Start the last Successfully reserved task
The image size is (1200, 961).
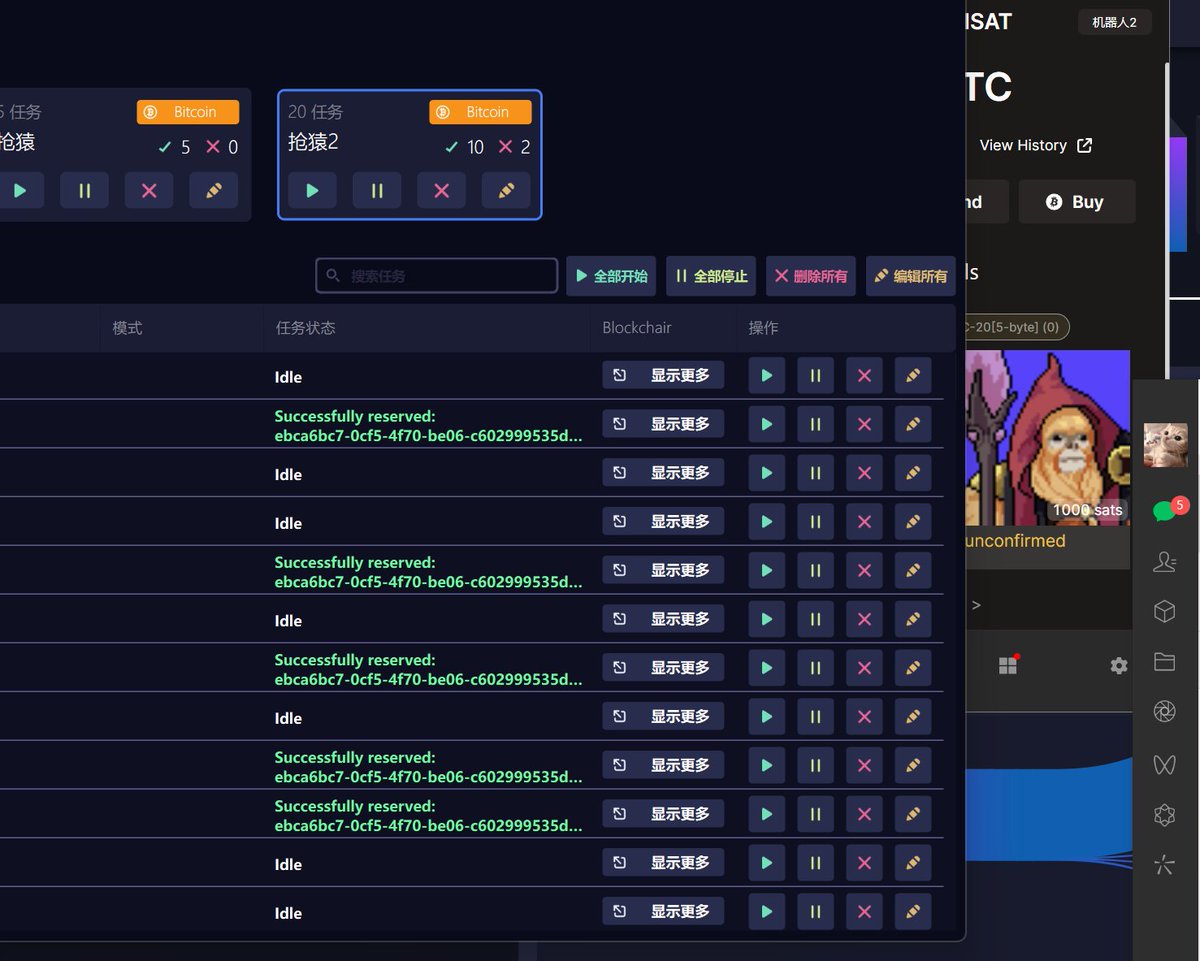coord(767,815)
